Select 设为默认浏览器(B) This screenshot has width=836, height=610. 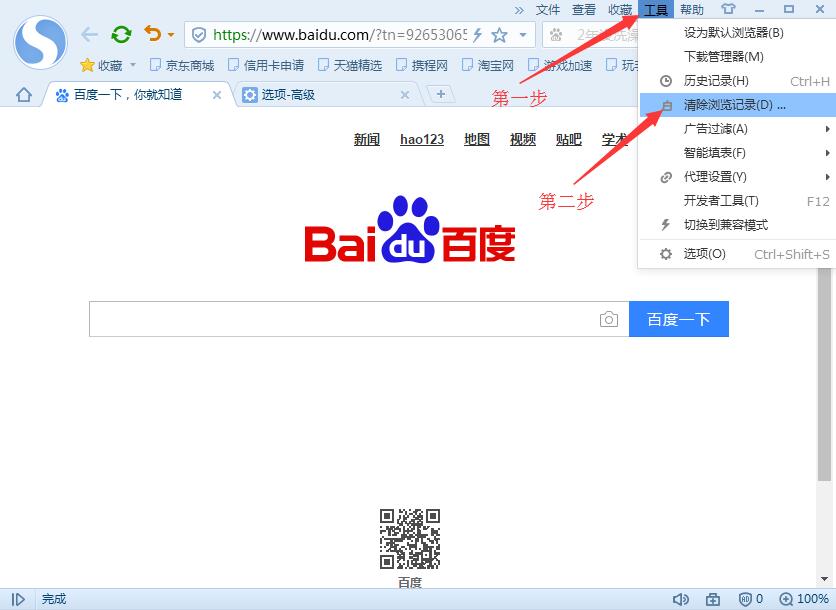point(737,33)
